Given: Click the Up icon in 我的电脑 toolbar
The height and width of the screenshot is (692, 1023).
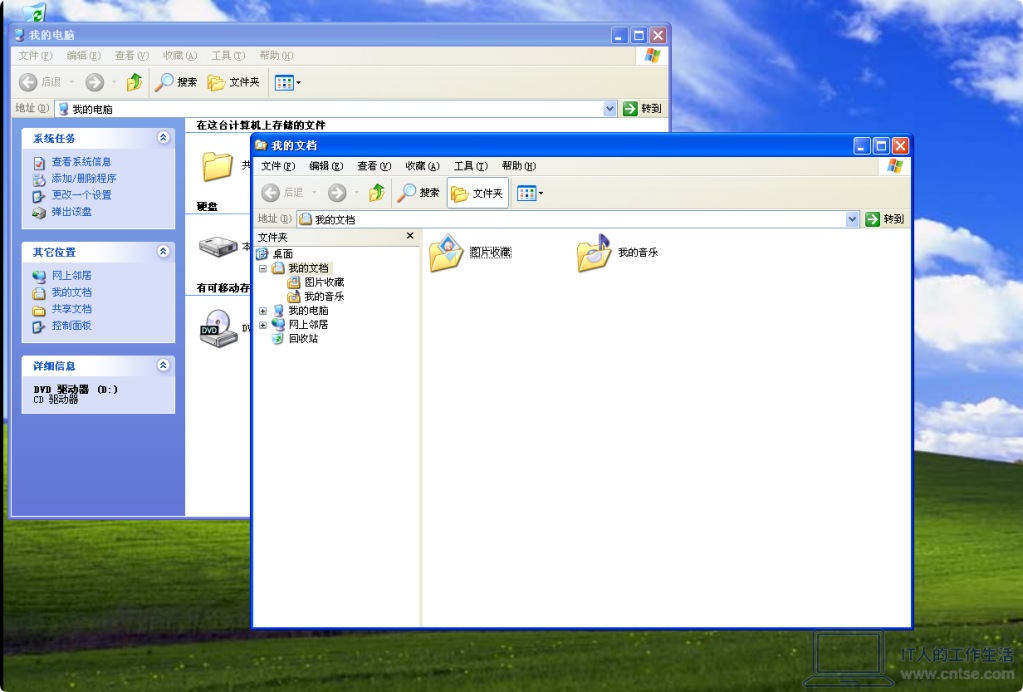Looking at the screenshot, I should (134, 82).
